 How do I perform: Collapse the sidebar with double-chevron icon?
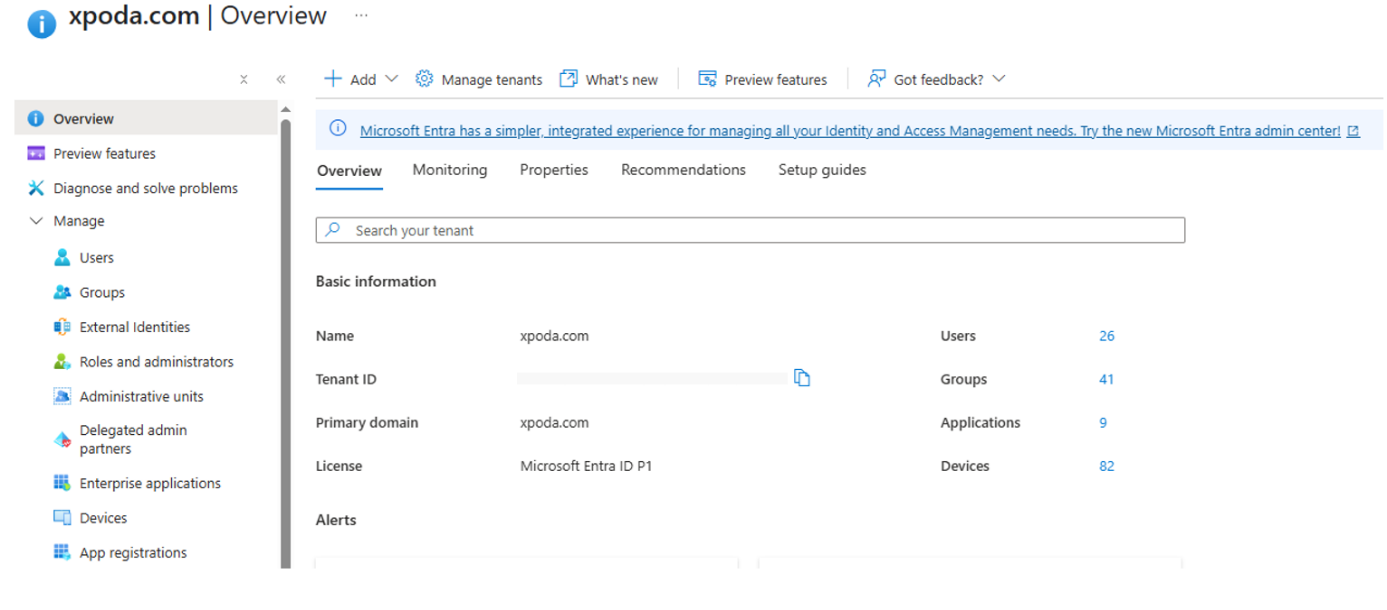point(281,79)
